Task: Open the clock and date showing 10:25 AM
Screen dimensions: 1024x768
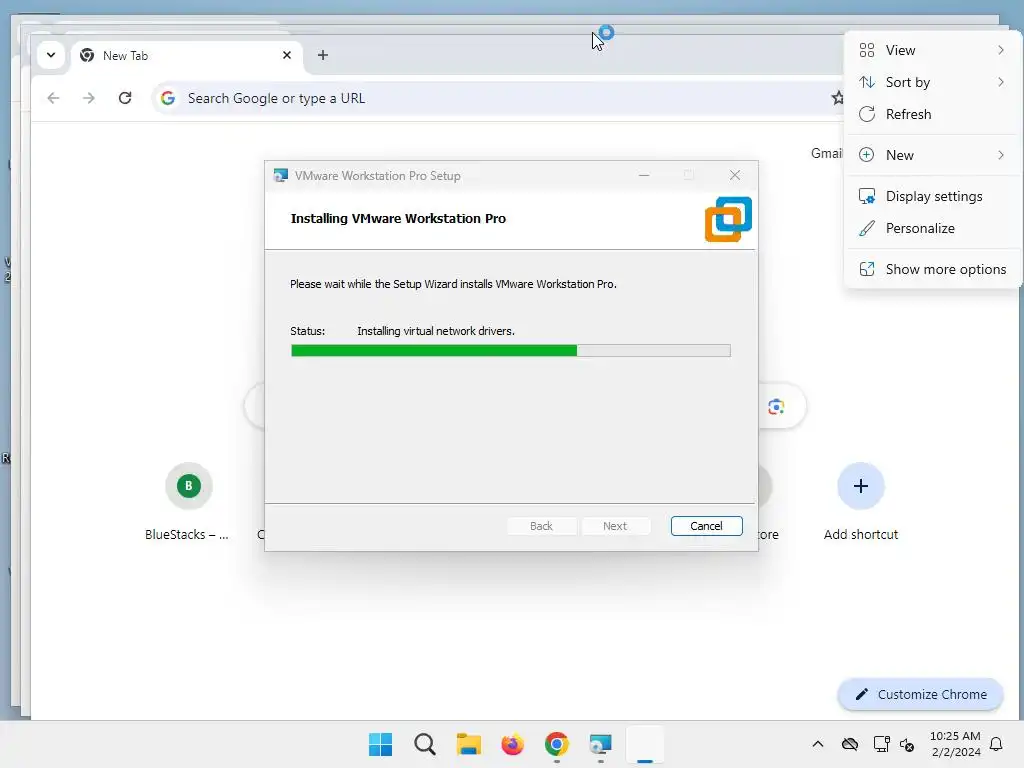Action: [955, 744]
